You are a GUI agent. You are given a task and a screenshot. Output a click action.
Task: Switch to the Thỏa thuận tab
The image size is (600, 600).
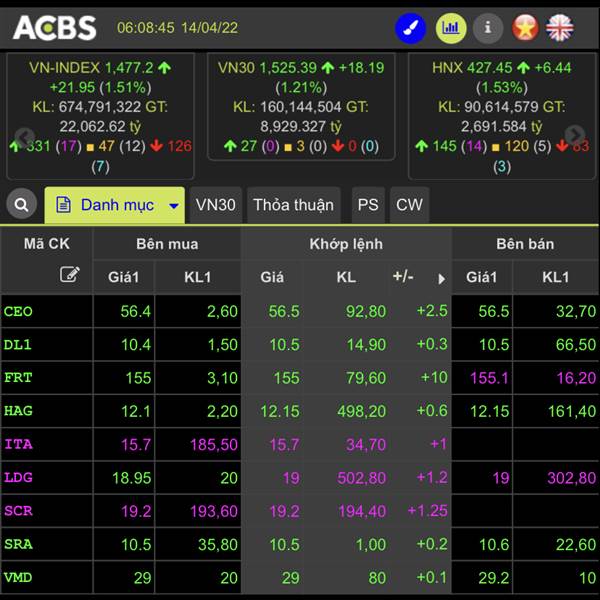point(293,205)
